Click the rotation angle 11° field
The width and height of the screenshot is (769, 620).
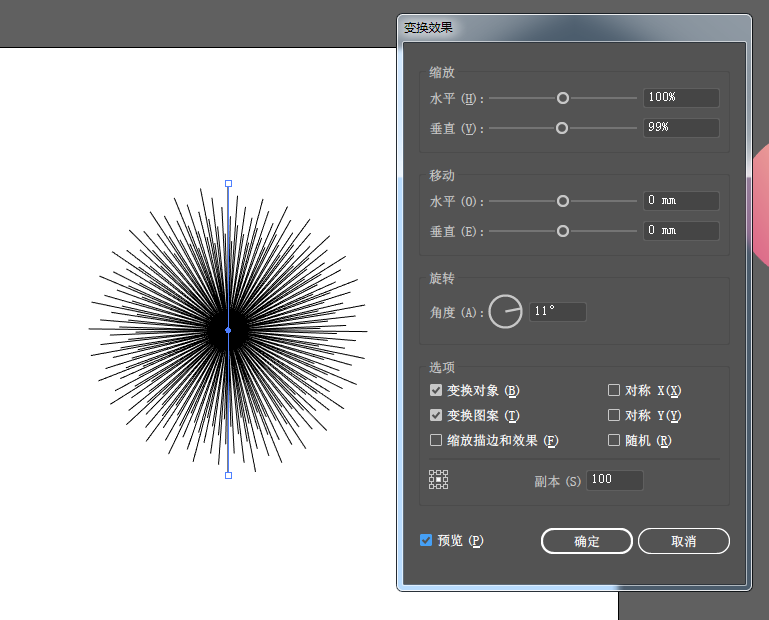[558, 311]
